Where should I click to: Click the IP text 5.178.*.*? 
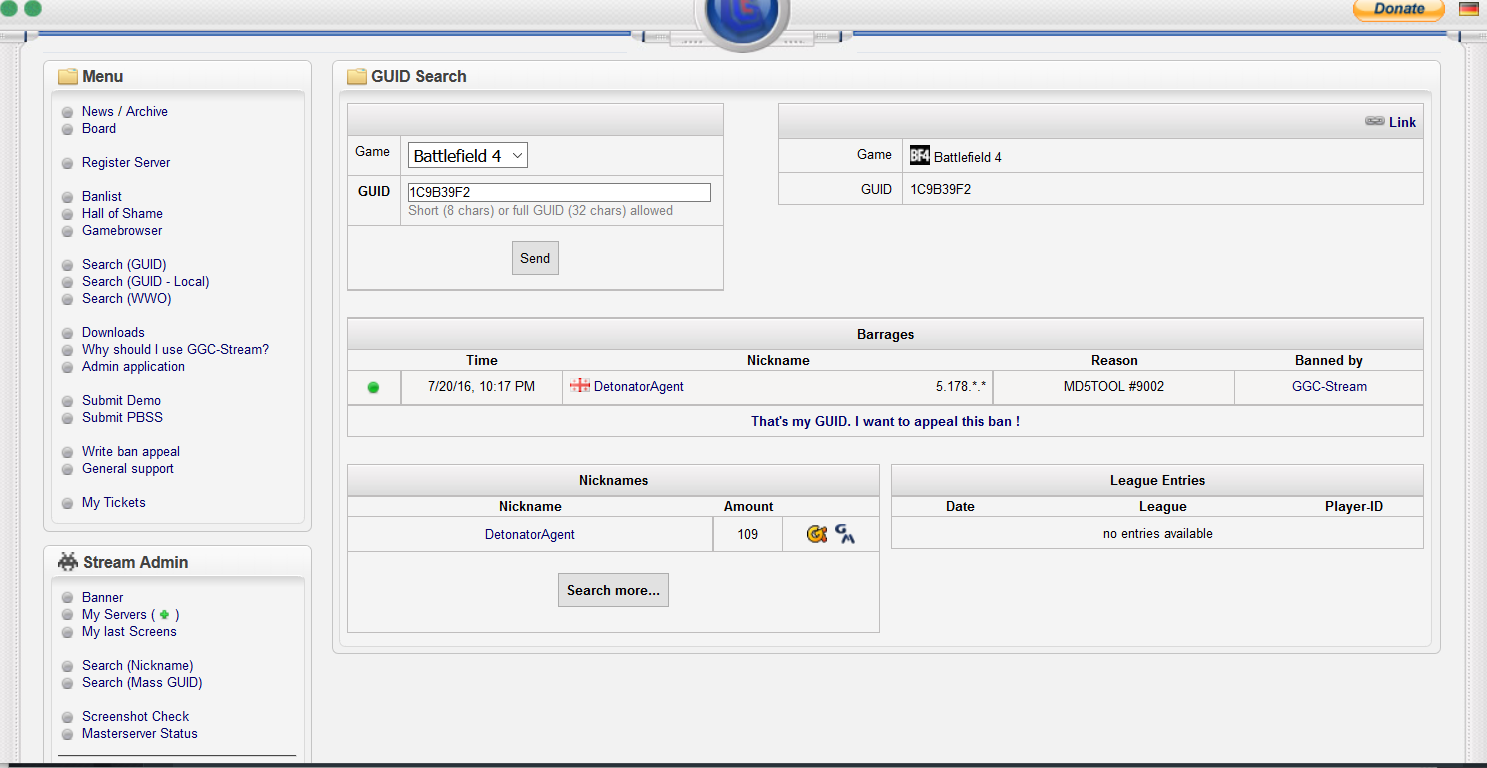coord(961,386)
